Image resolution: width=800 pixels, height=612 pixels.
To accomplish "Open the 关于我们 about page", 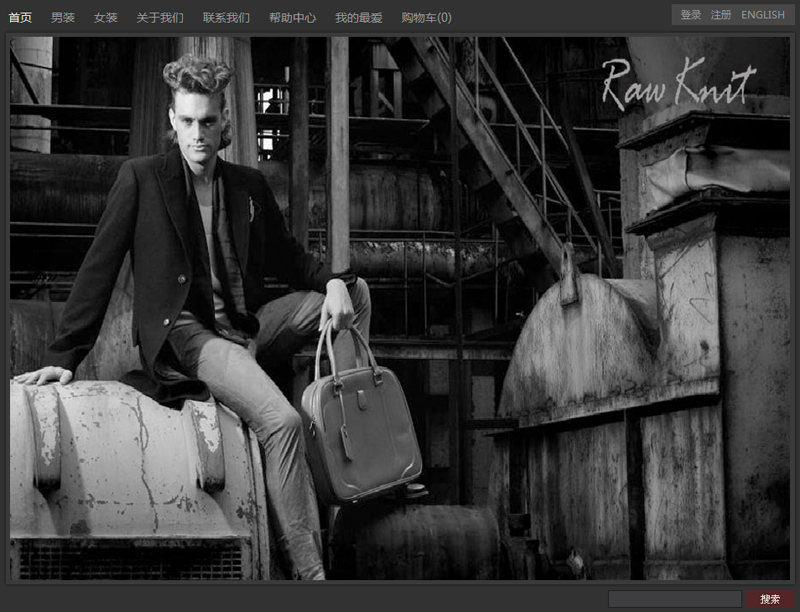I will pos(160,18).
